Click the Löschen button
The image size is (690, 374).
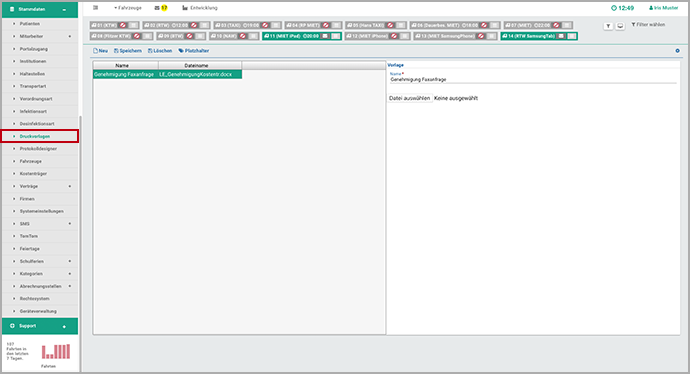(x=160, y=51)
